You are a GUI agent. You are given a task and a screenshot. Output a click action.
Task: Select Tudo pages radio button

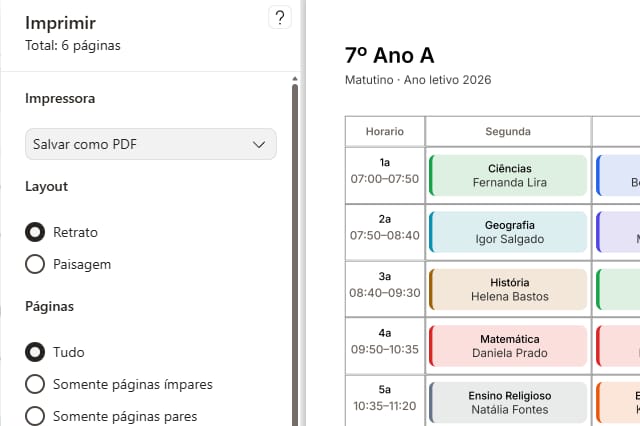coord(35,352)
